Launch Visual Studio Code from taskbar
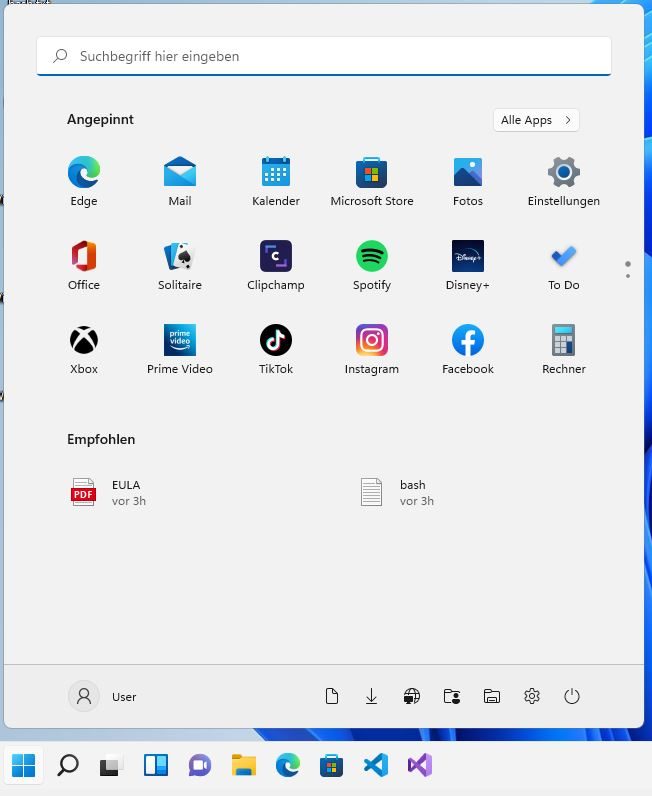 [x=376, y=765]
